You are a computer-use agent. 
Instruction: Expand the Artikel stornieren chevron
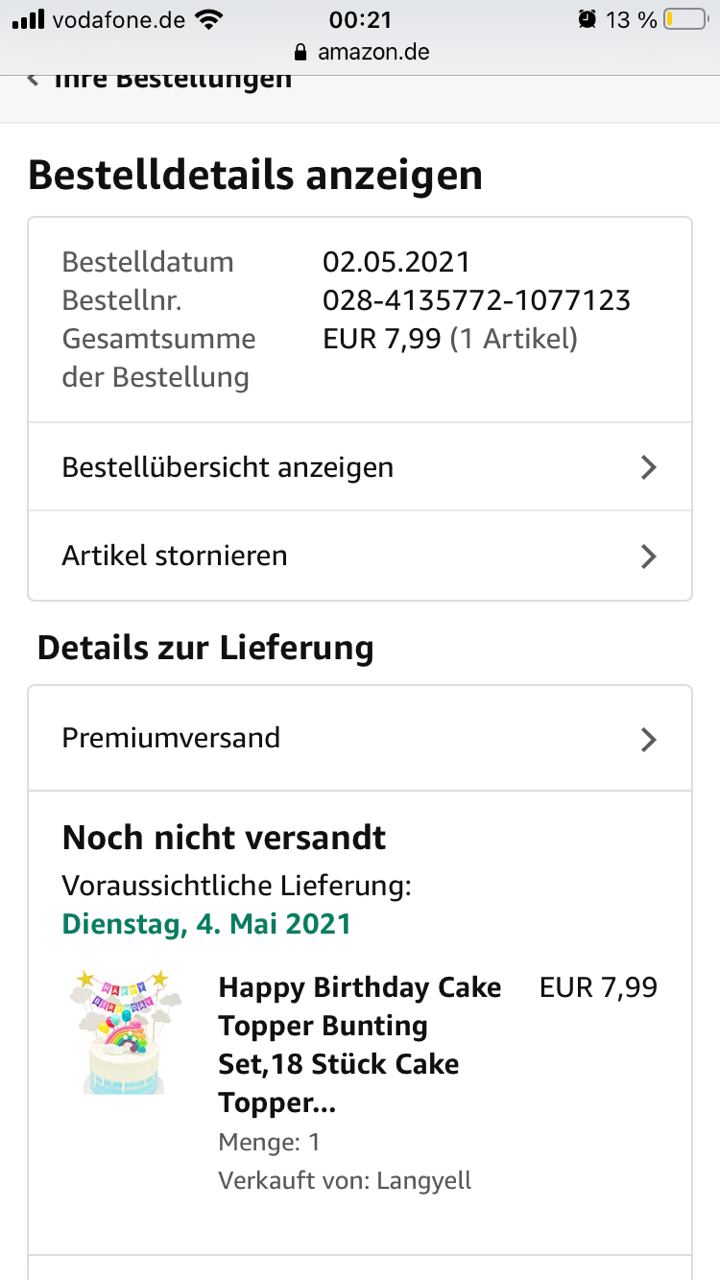click(649, 556)
